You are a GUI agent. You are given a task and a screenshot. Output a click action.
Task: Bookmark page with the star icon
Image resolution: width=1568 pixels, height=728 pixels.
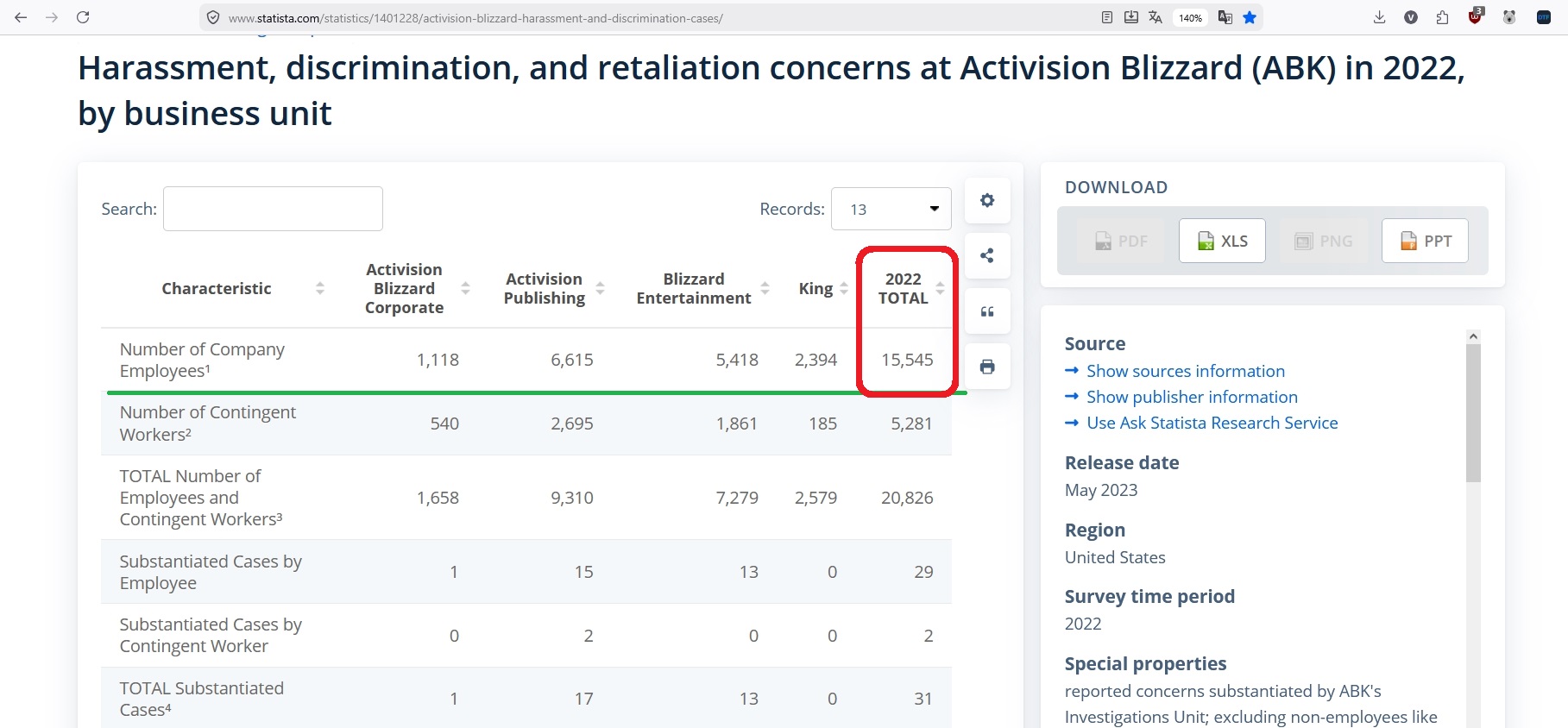point(1250,17)
